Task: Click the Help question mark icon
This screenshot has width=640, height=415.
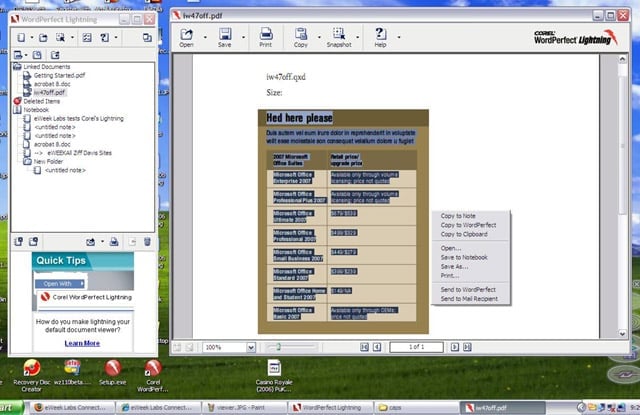Action: 380,38
